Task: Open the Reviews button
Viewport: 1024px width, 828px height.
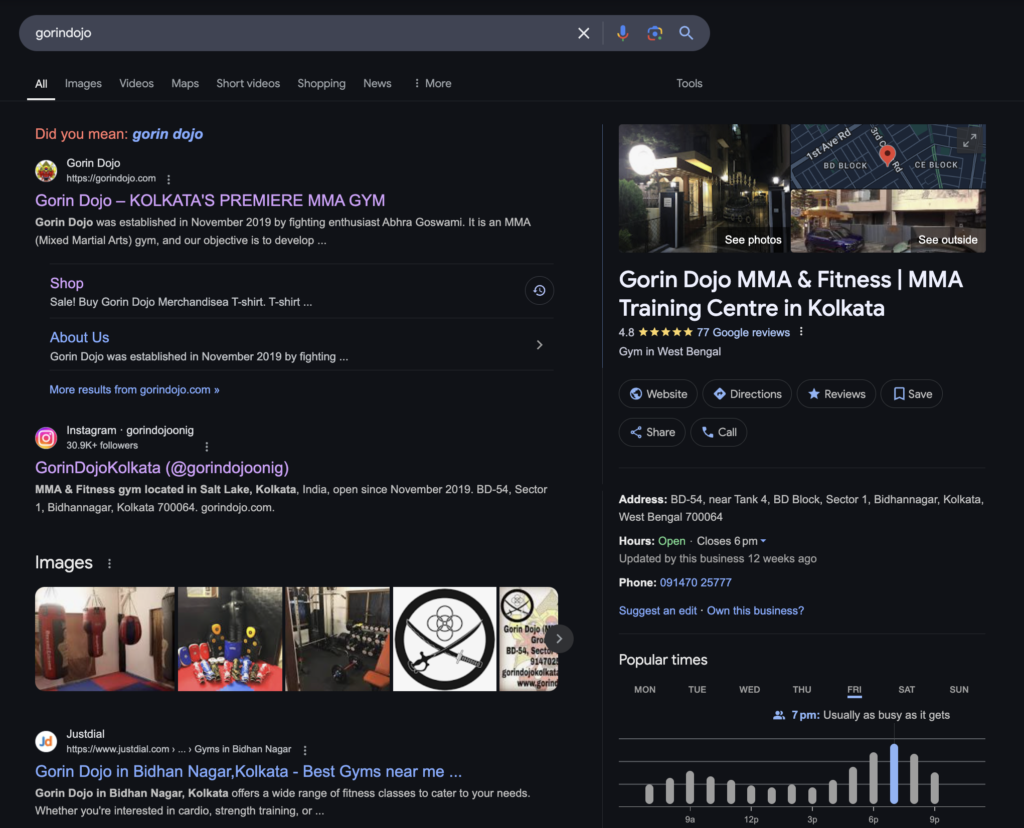Action: pos(836,394)
